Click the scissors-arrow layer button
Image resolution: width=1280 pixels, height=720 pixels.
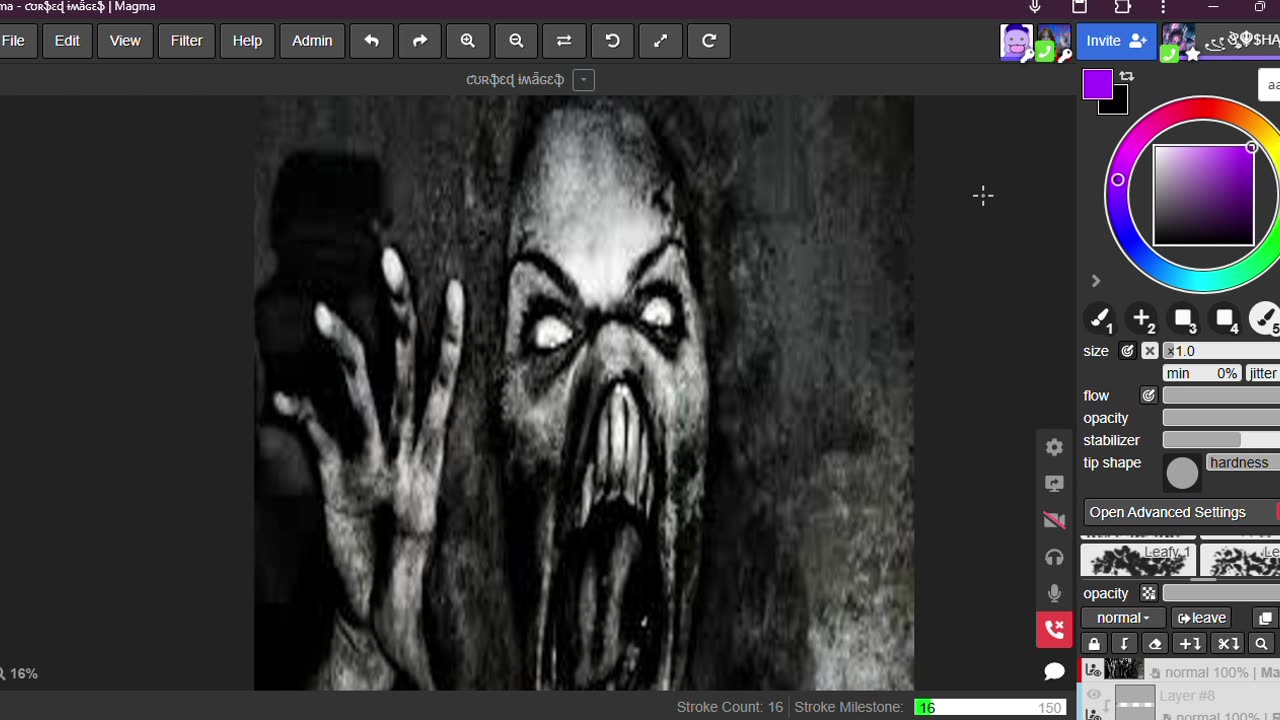pyautogui.click(x=1228, y=644)
